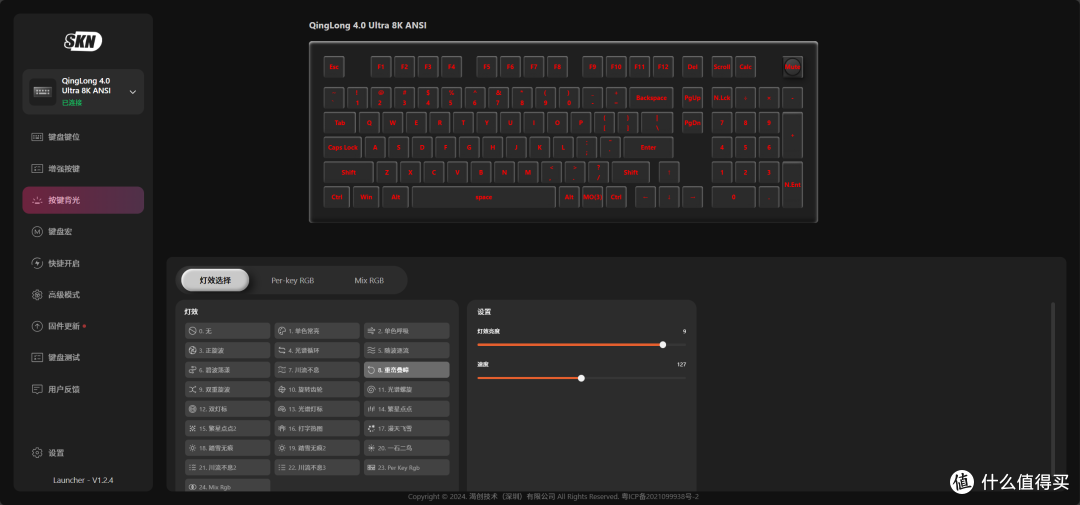Select lighting effect number 10
The width and height of the screenshot is (1080, 505).
coord(317,389)
